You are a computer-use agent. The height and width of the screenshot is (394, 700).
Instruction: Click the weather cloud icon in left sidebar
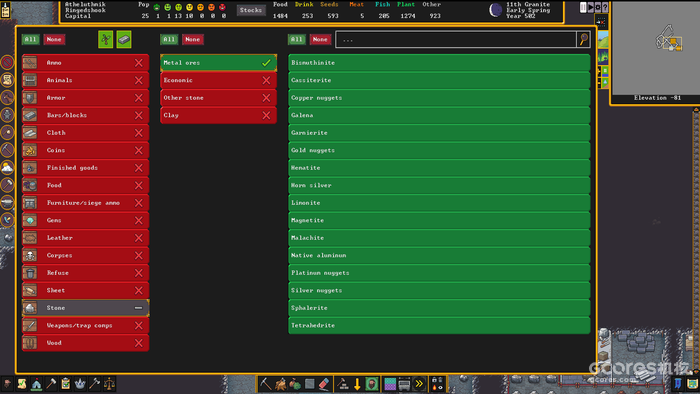point(7,167)
